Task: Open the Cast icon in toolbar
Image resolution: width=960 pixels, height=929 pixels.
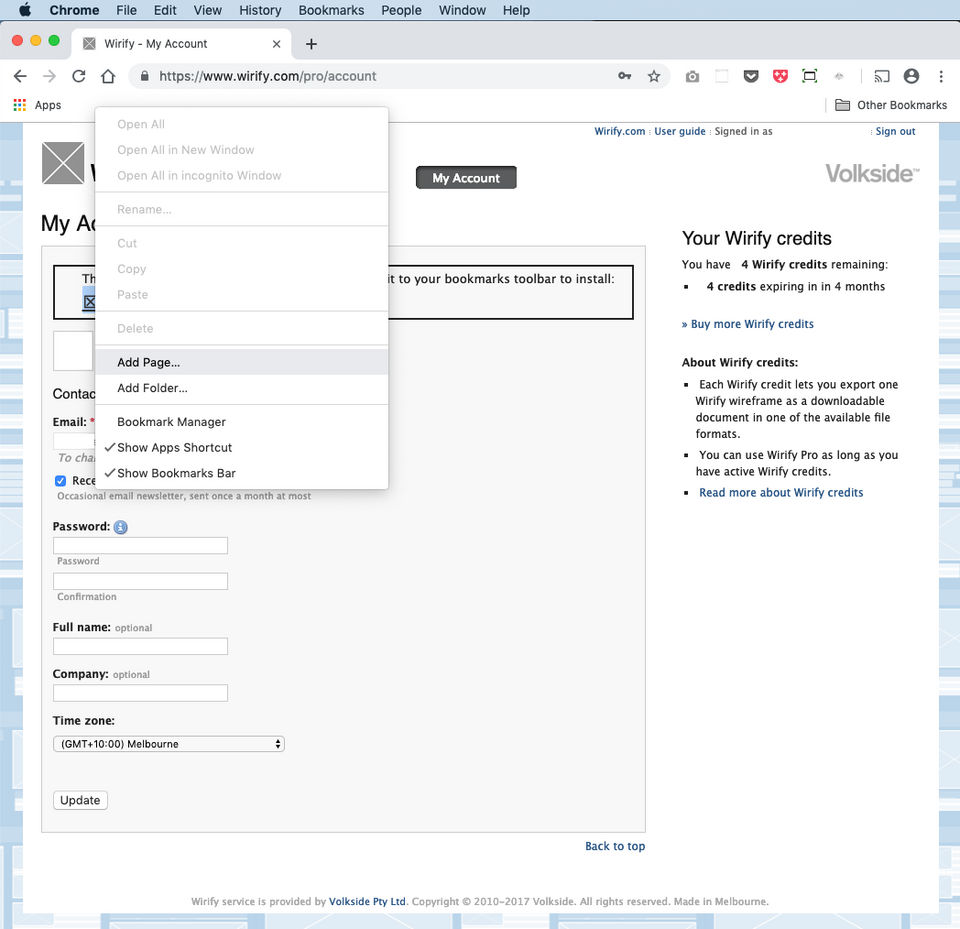Action: [882, 77]
